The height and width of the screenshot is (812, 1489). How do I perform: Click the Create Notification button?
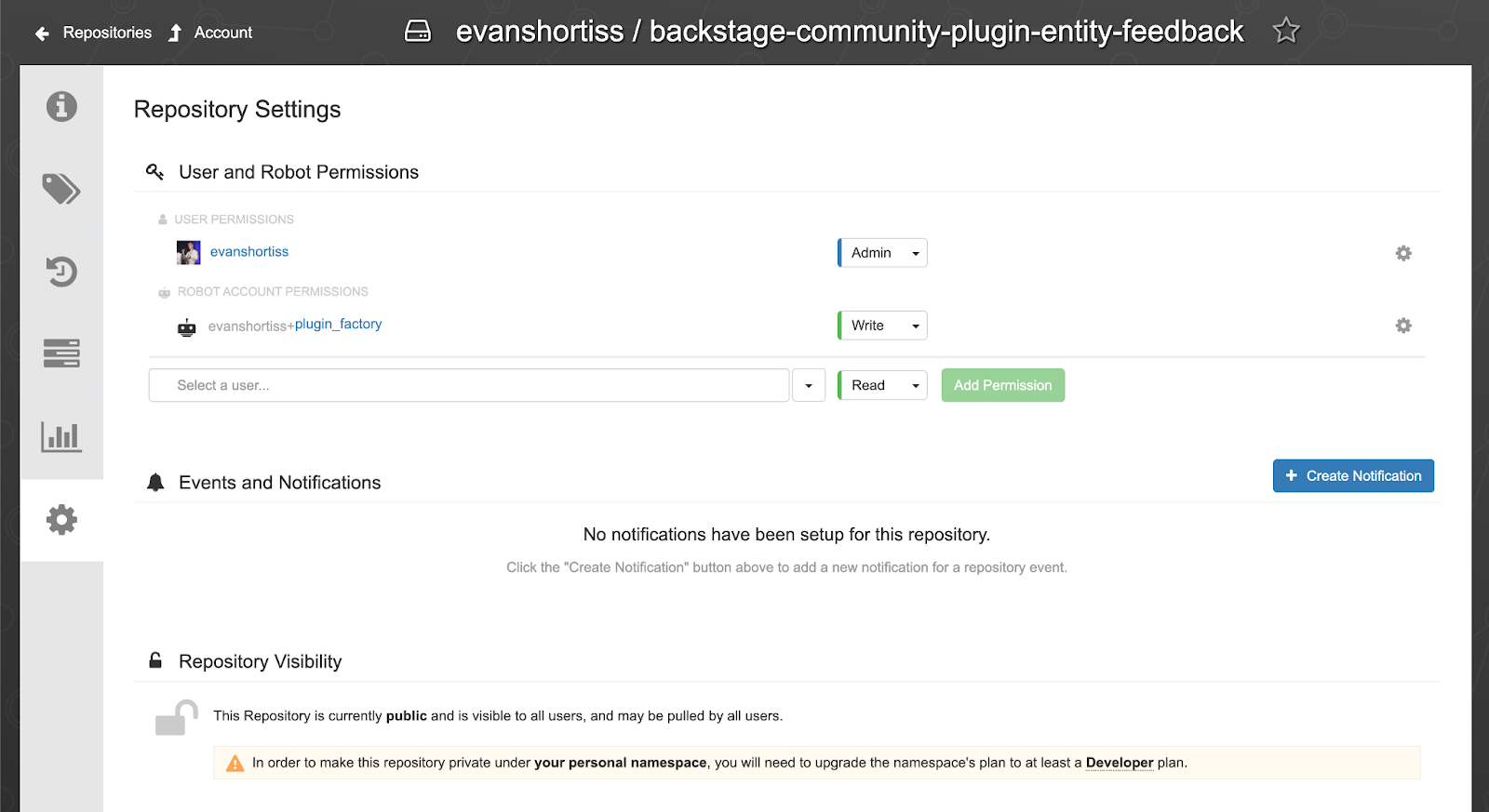click(x=1353, y=475)
